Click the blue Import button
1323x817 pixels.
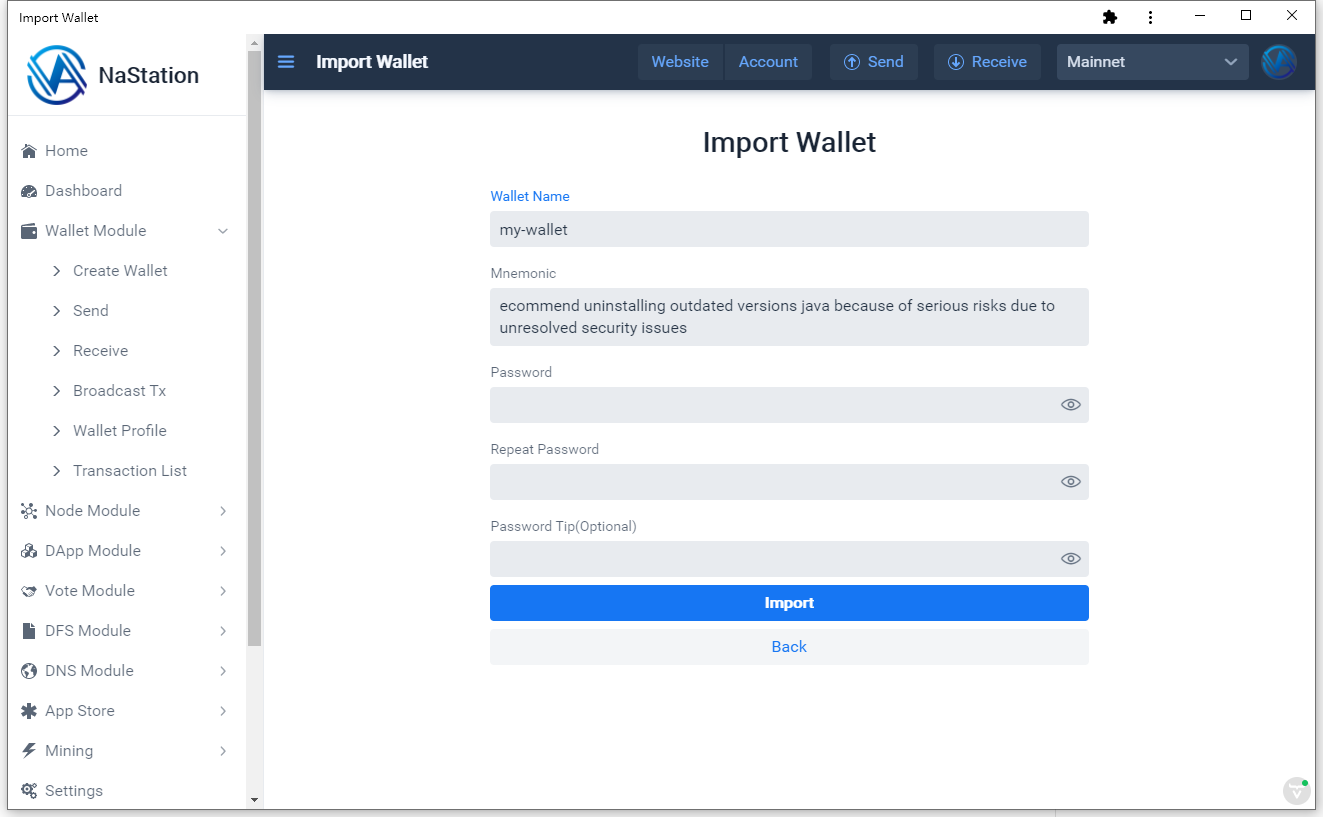click(x=789, y=603)
